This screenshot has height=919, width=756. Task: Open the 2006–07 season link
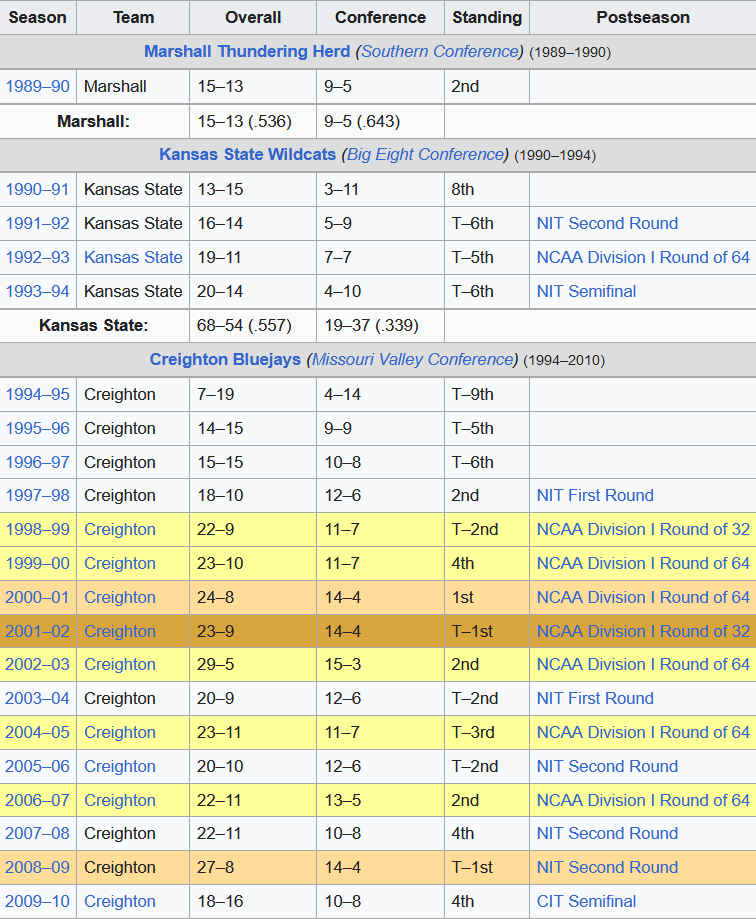pos(38,801)
